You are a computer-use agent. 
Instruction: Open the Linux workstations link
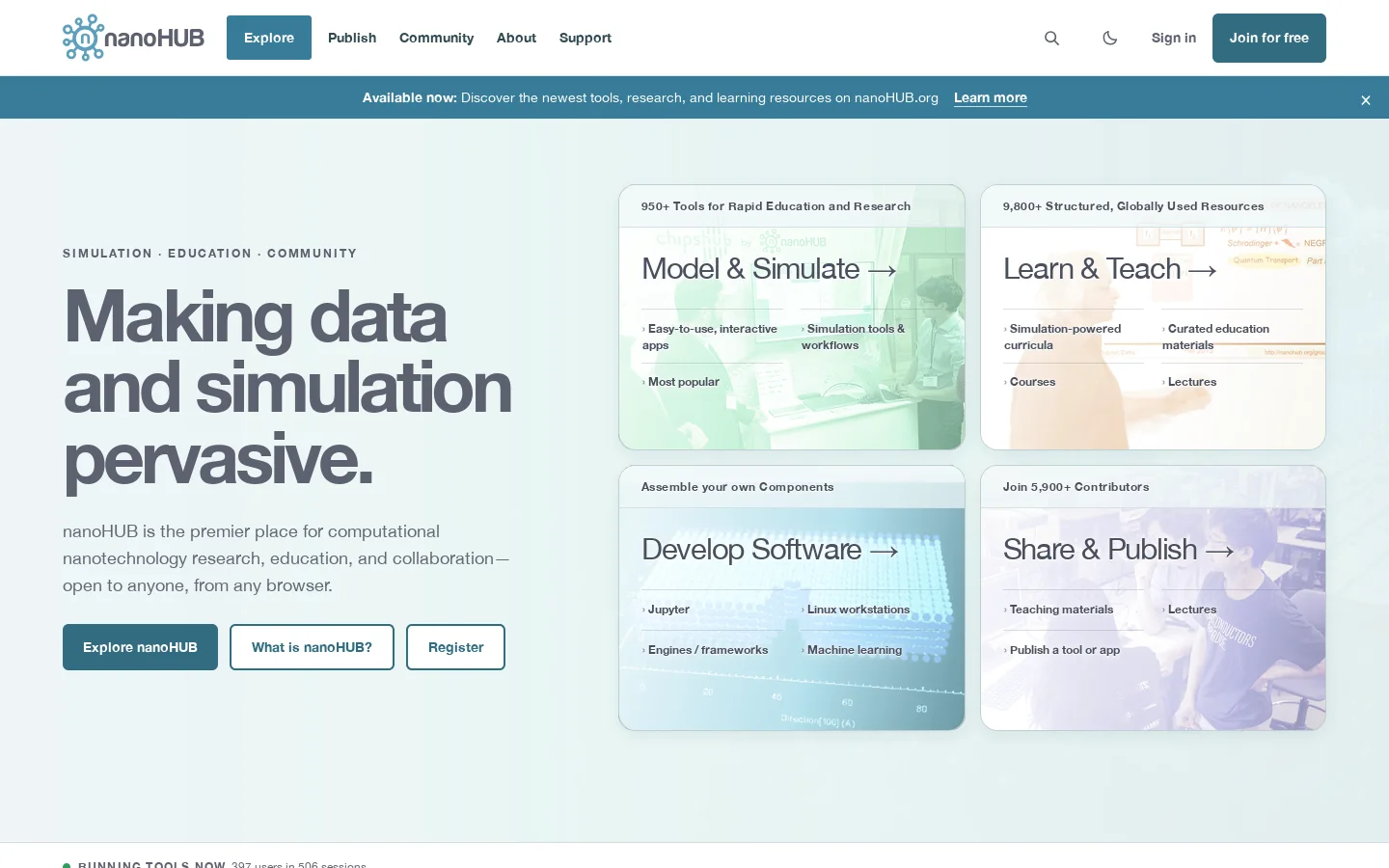(x=857, y=610)
